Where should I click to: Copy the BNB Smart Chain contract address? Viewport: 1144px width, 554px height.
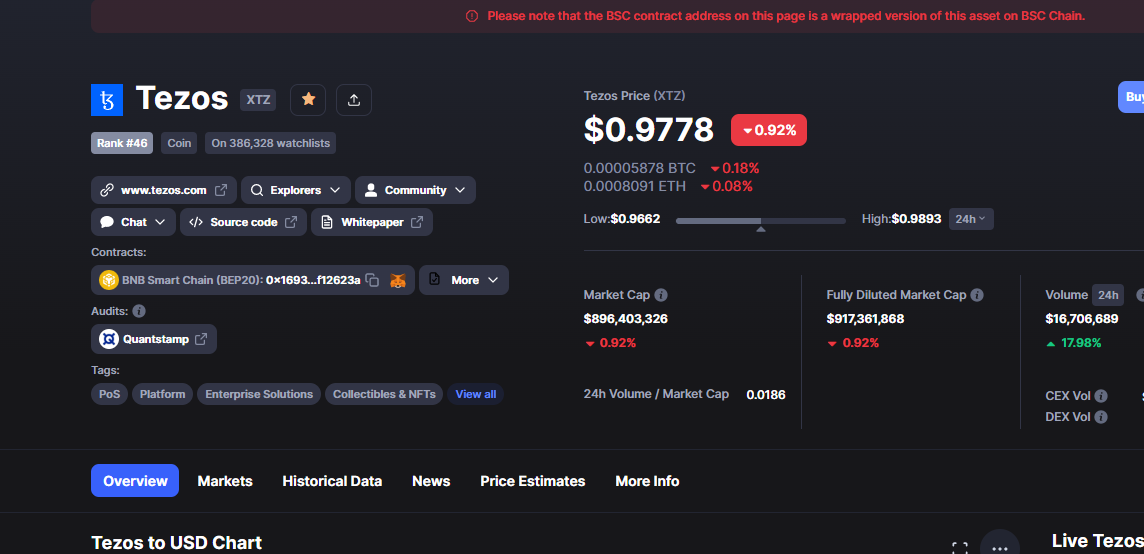pyautogui.click(x=372, y=280)
